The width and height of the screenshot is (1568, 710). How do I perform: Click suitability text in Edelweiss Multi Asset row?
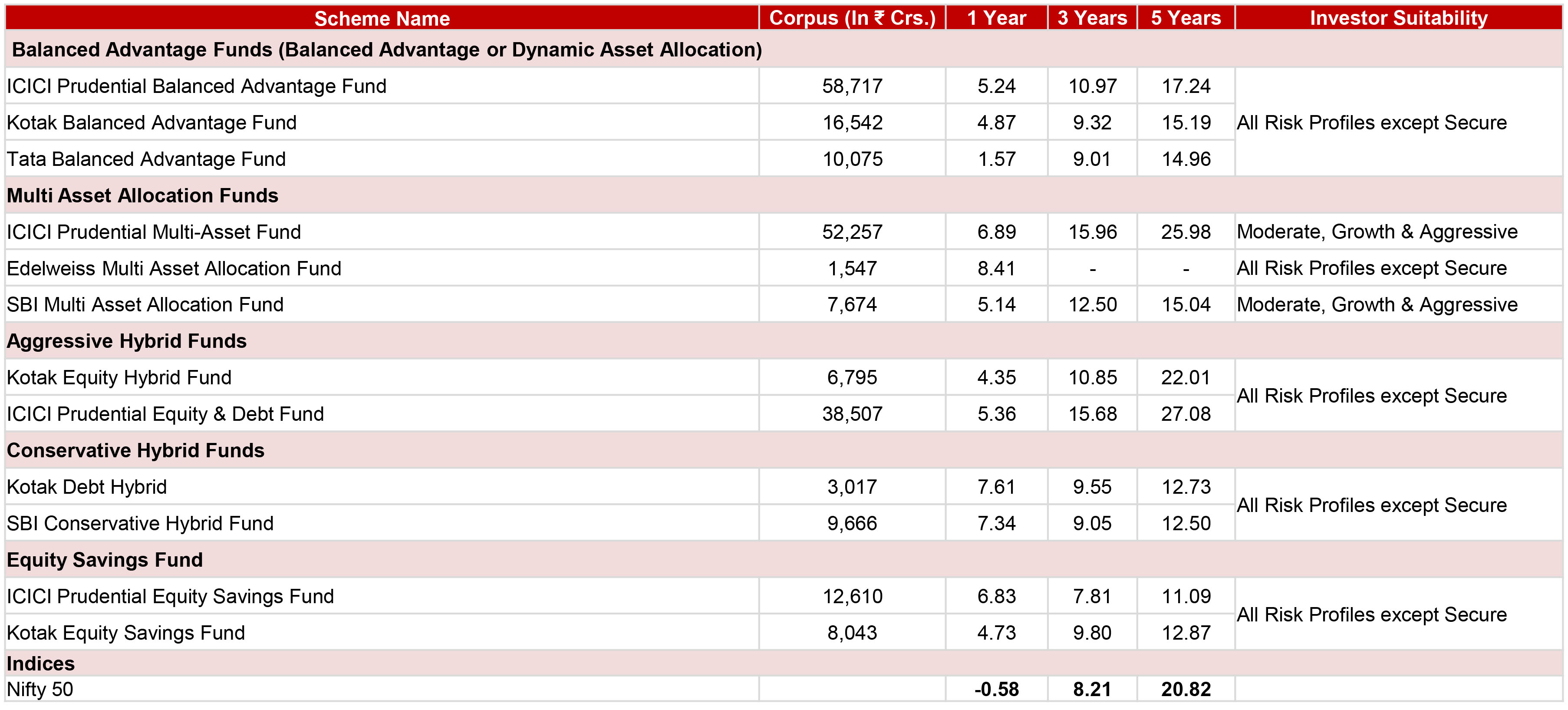tap(1371, 268)
